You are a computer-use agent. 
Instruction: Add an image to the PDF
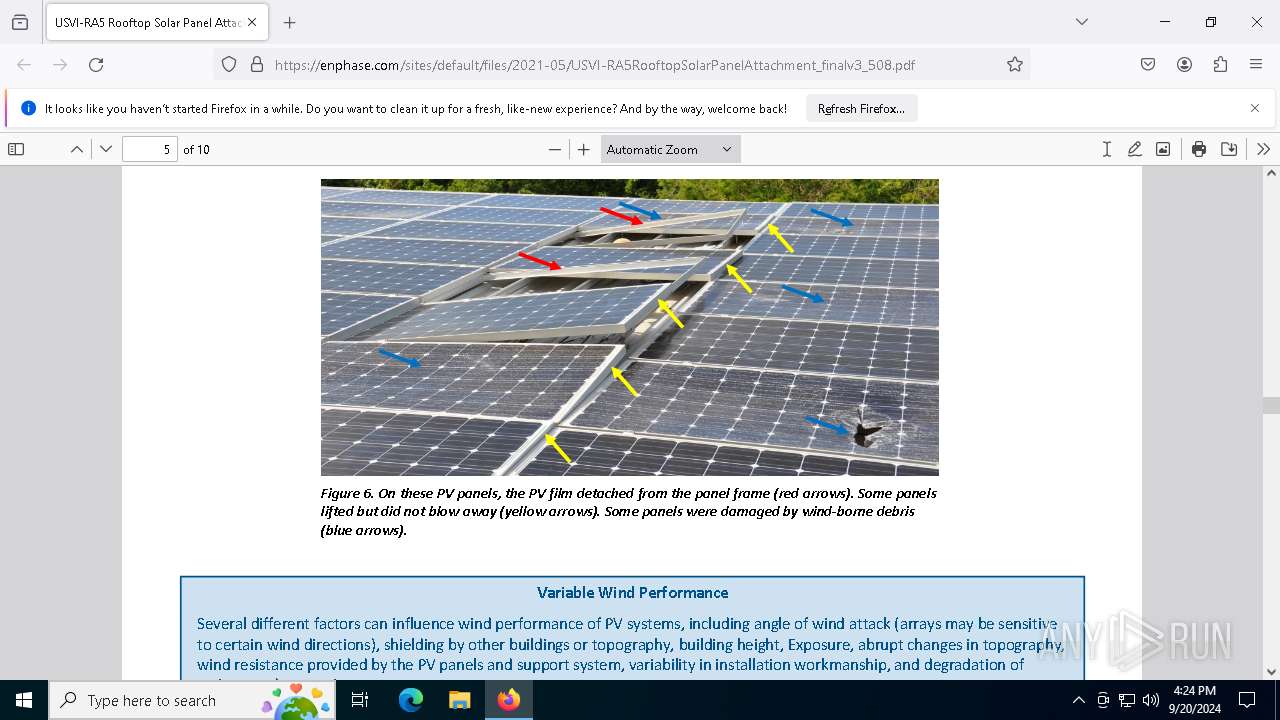1163,149
